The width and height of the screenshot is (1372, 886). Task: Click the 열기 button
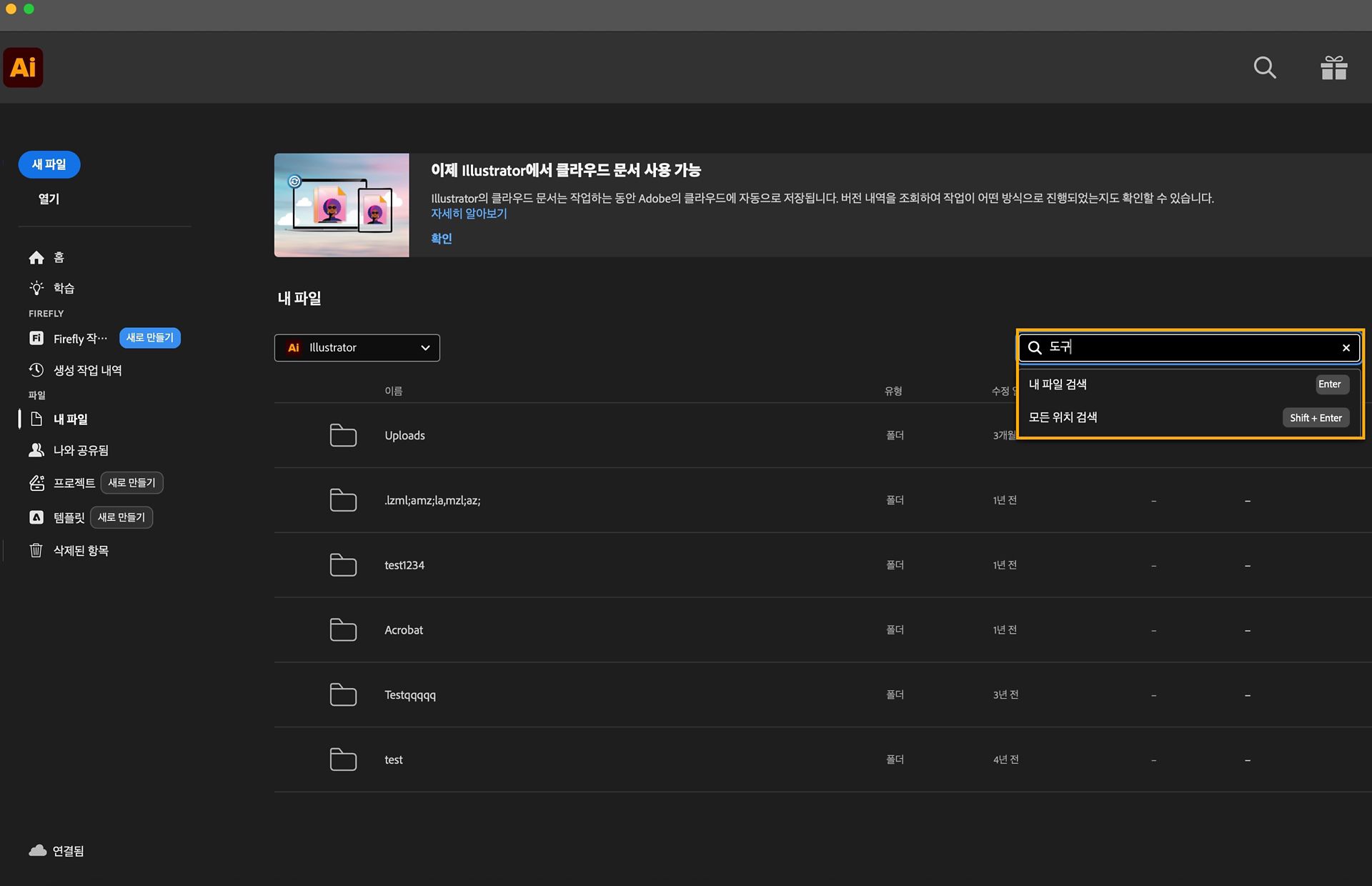tap(49, 199)
